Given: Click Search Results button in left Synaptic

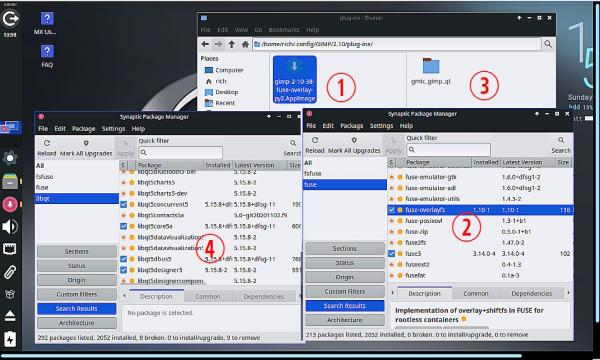Looking at the screenshot, I should [77, 308].
